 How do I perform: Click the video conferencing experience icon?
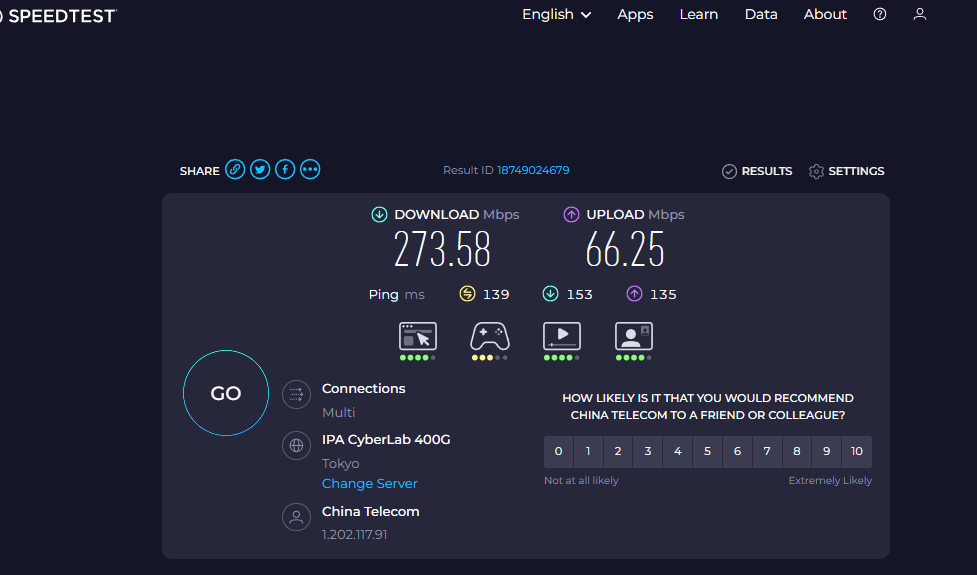[634, 336]
